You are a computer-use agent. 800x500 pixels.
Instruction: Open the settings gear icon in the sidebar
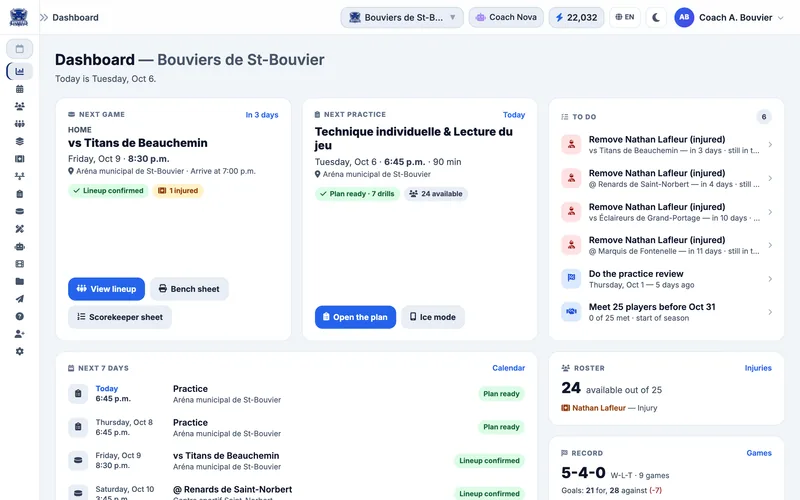(19, 352)
